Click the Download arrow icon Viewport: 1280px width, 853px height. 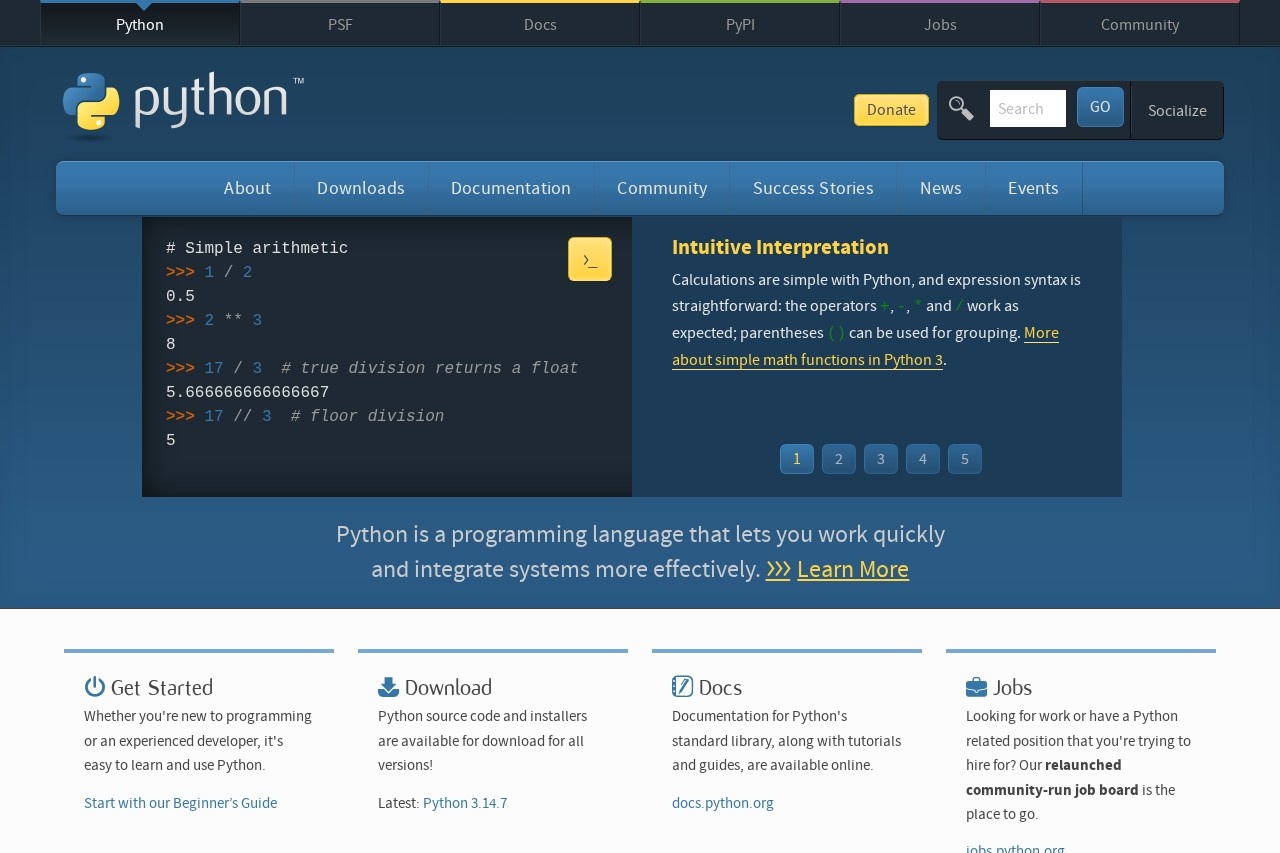pos(388,687)
